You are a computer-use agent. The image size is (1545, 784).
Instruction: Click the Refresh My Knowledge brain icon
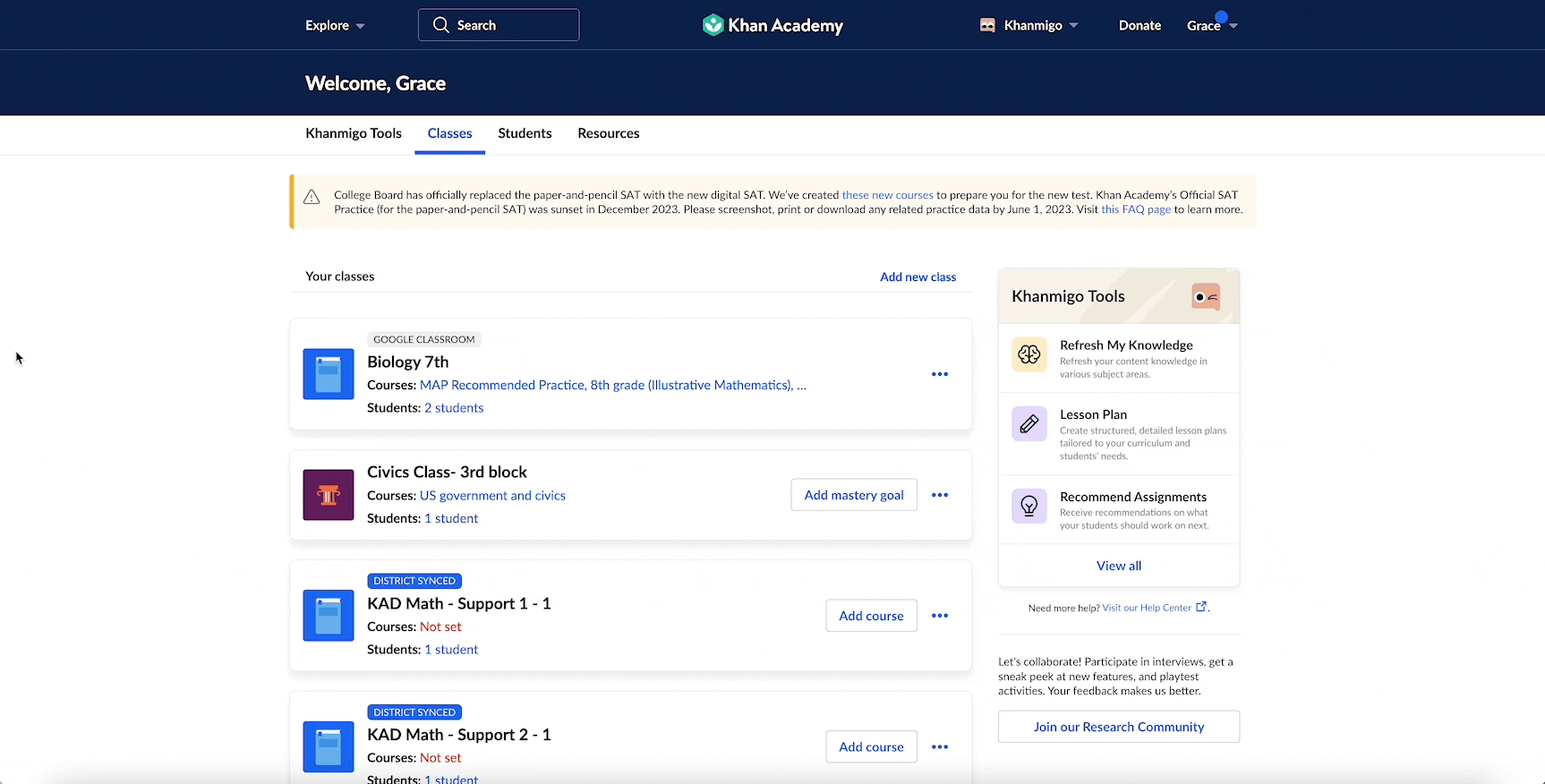[1029, 354]
